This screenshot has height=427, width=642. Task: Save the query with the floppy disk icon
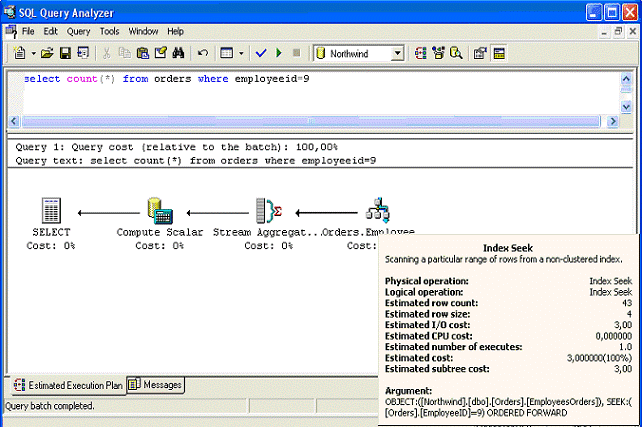click(x=66, y=53)
